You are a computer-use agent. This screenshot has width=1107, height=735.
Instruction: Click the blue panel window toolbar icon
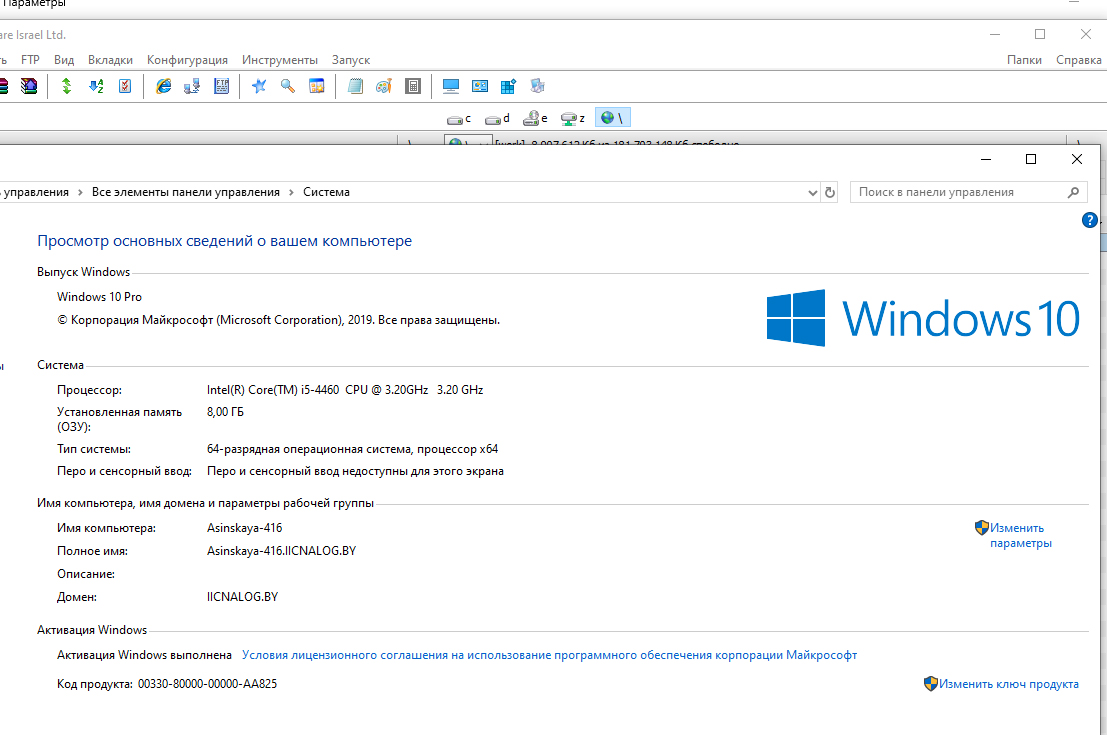pos(480,86)
